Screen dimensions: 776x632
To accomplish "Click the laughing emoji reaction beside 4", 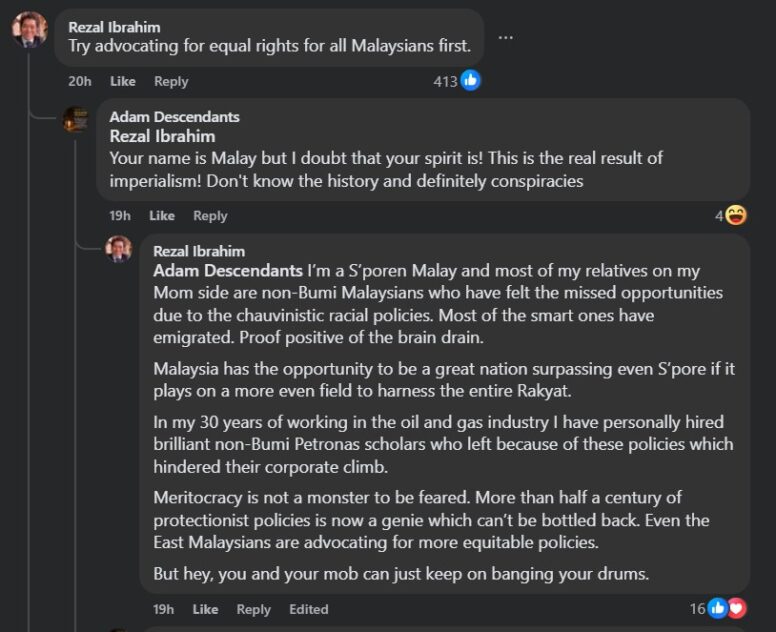I will (736, 215).
